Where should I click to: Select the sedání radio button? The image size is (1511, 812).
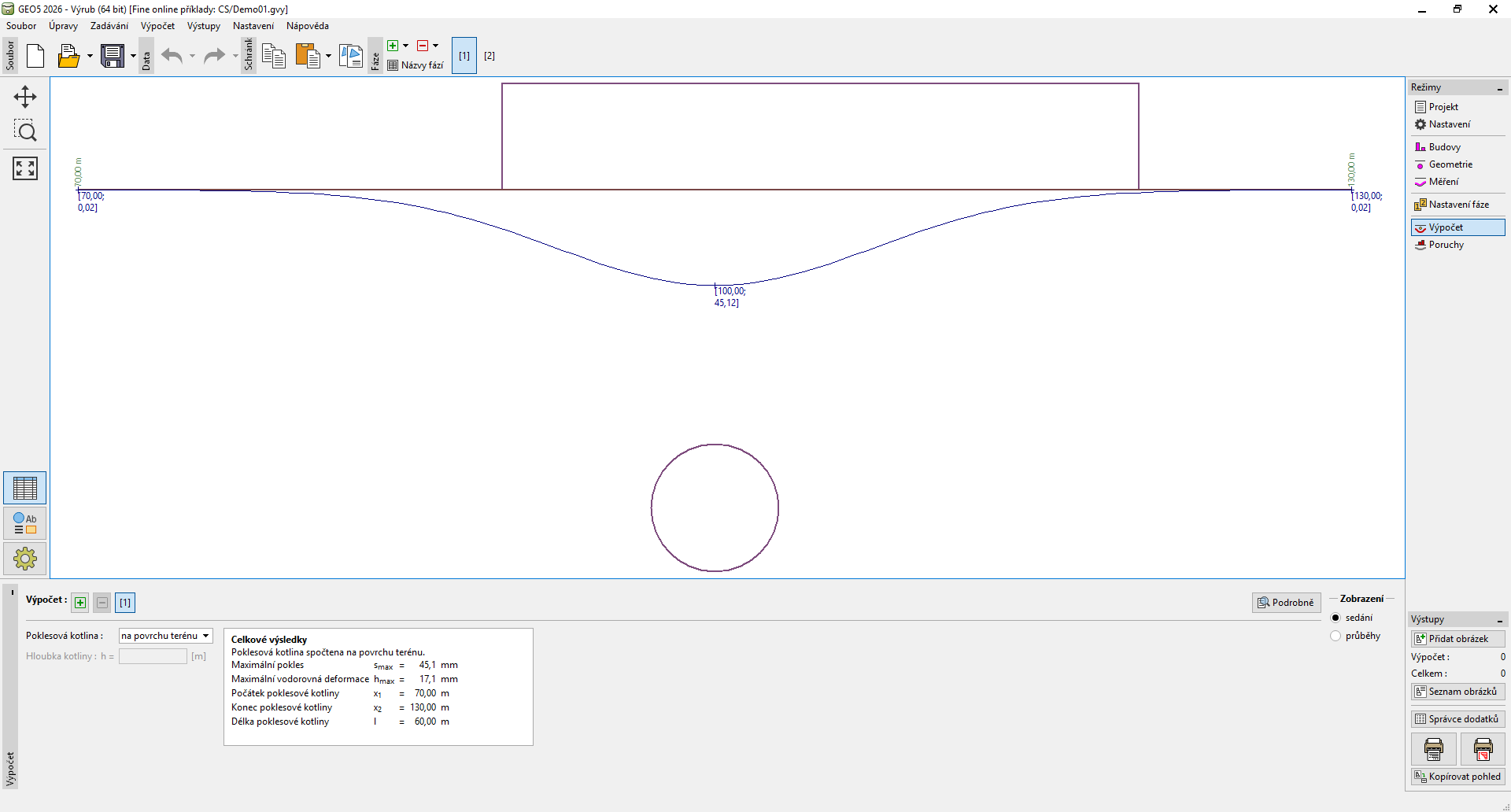(x=1336, y=618)
